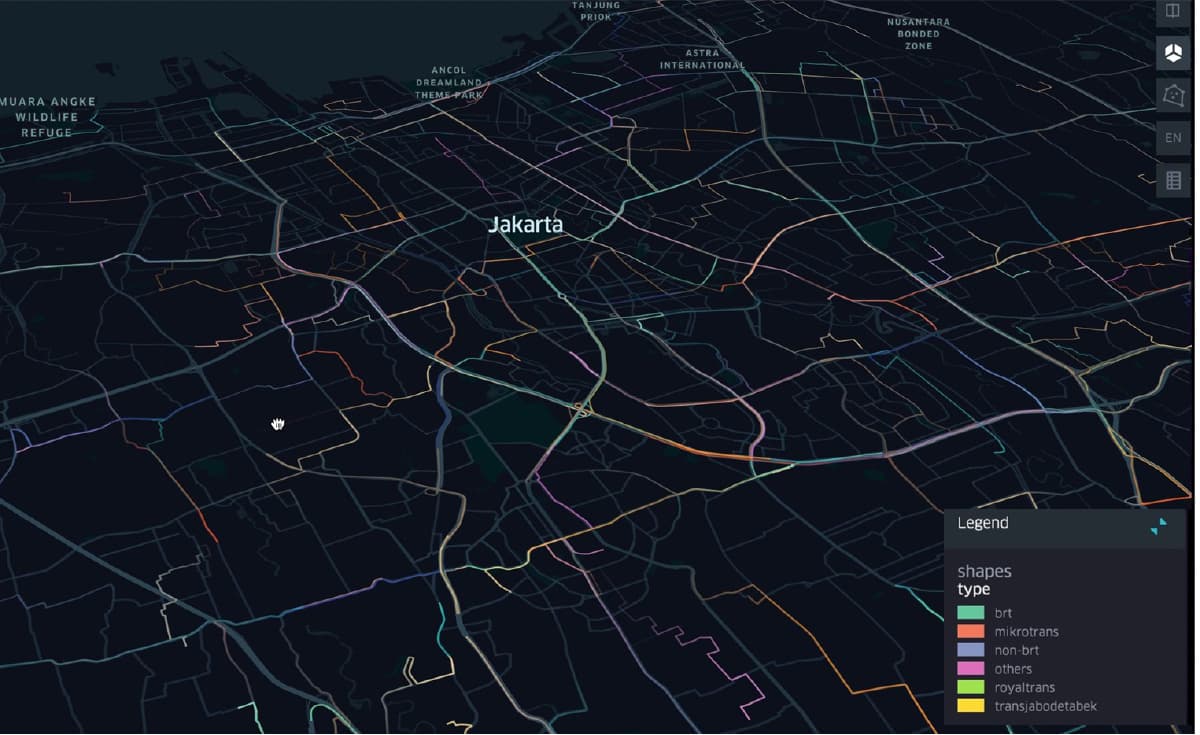The height and width of the screenshot is (735, 1200).
Task: Click the "transjabodetabek" legend label
Action: tap(1046, 706)
